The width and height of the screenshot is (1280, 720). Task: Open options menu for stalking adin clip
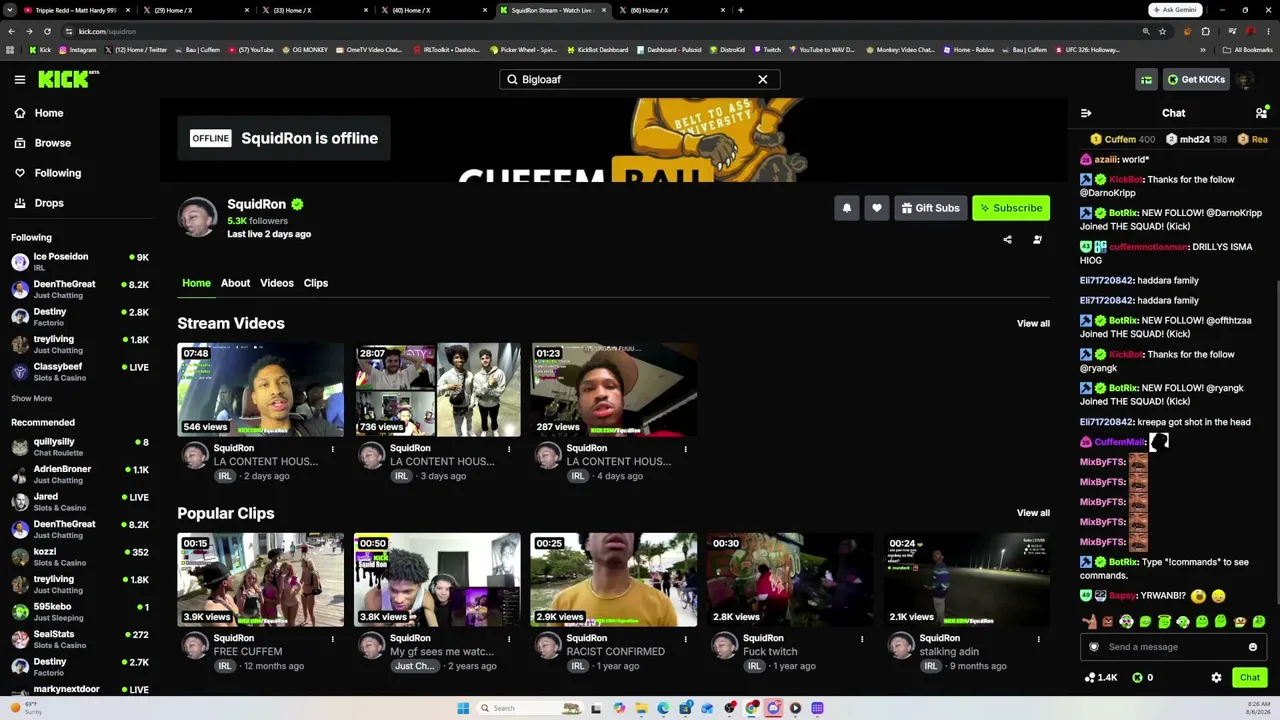(x=1038, y=639)
